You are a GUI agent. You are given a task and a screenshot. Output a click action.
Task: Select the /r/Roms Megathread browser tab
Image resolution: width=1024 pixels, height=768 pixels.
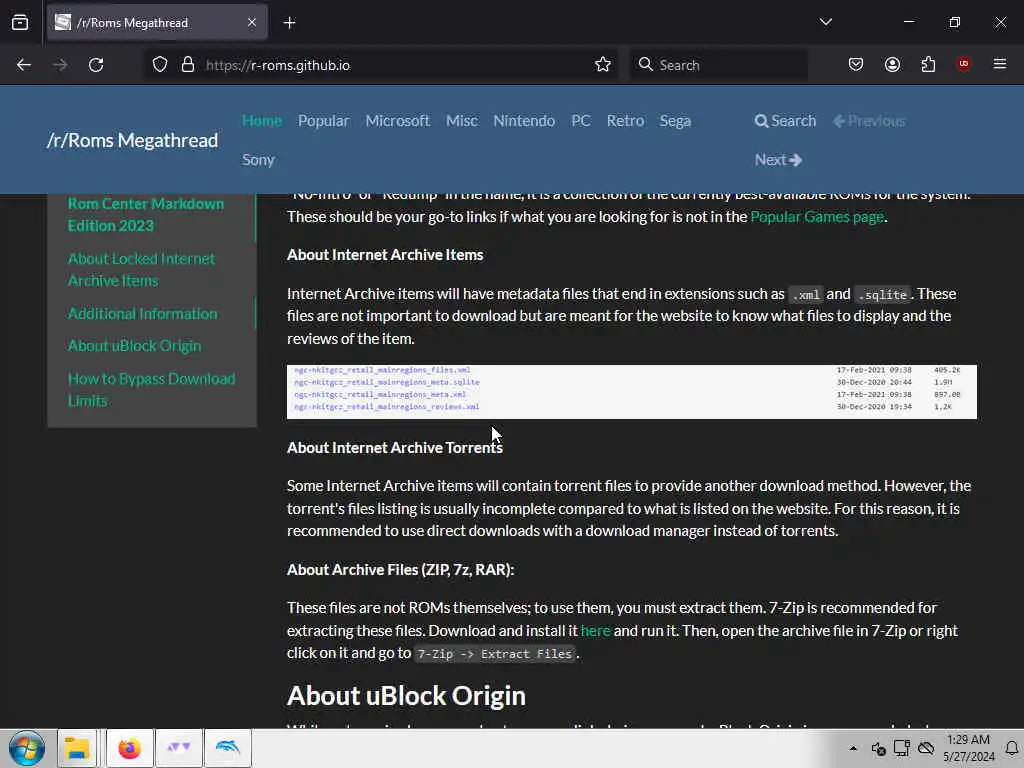coord(157,23)
